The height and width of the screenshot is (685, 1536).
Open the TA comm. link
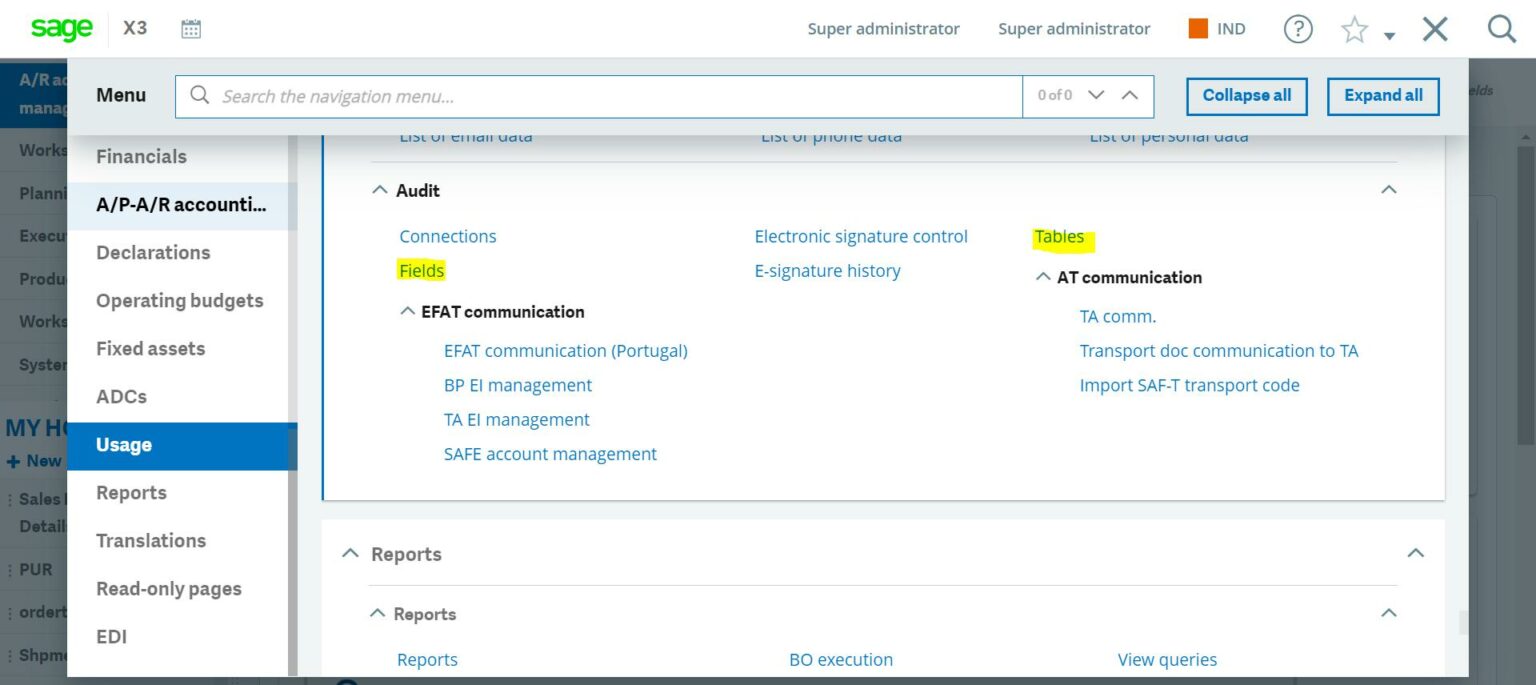[x=1118, y=315]
